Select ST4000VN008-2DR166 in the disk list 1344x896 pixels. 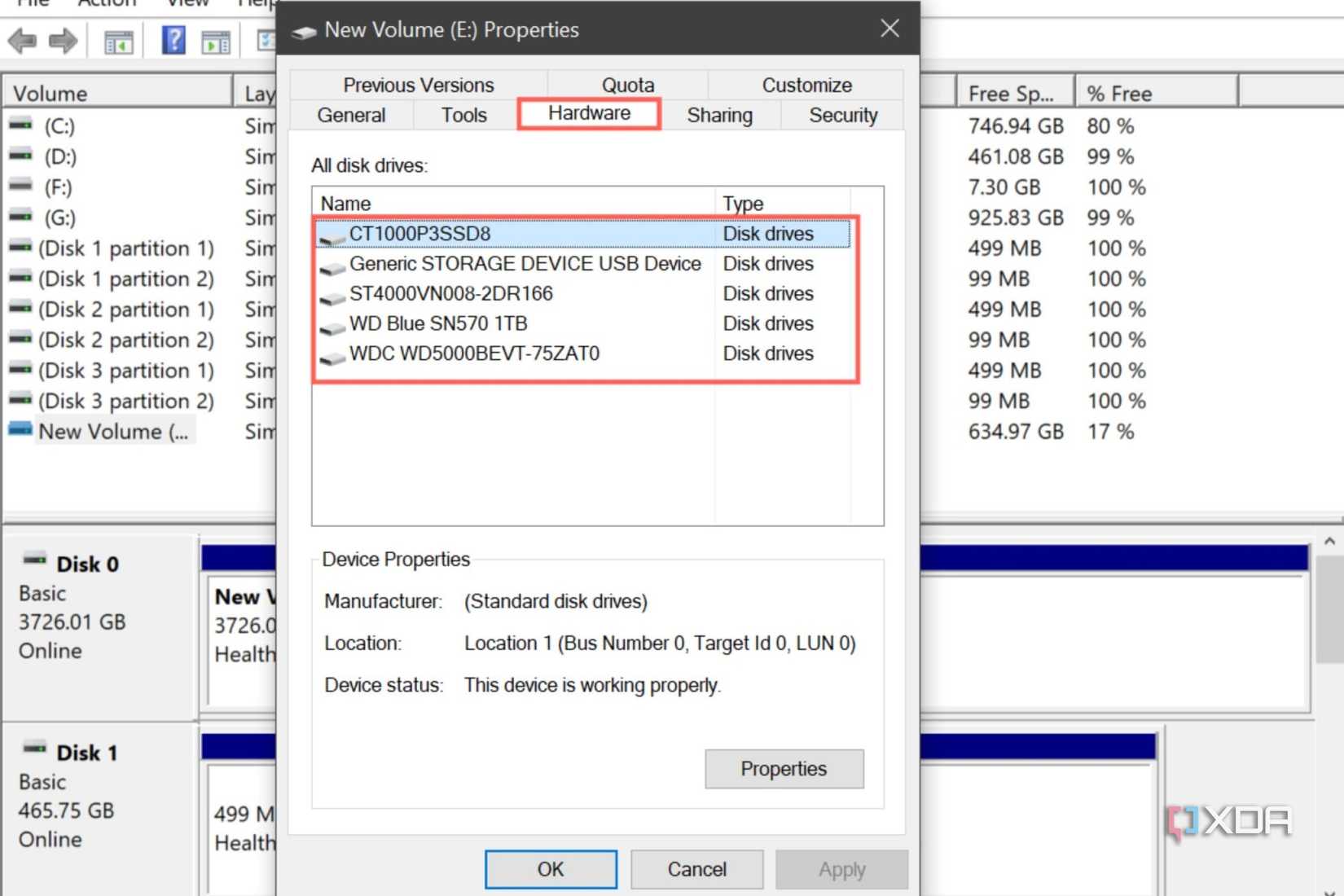(x=452, y=293)
